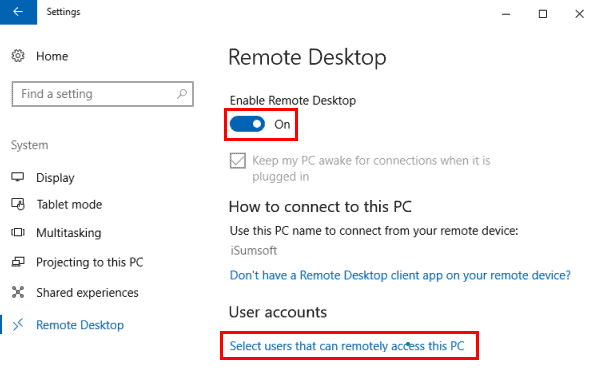Open Projecting to this PC settings
The image size is (596, 376).
tap(90, 262)
